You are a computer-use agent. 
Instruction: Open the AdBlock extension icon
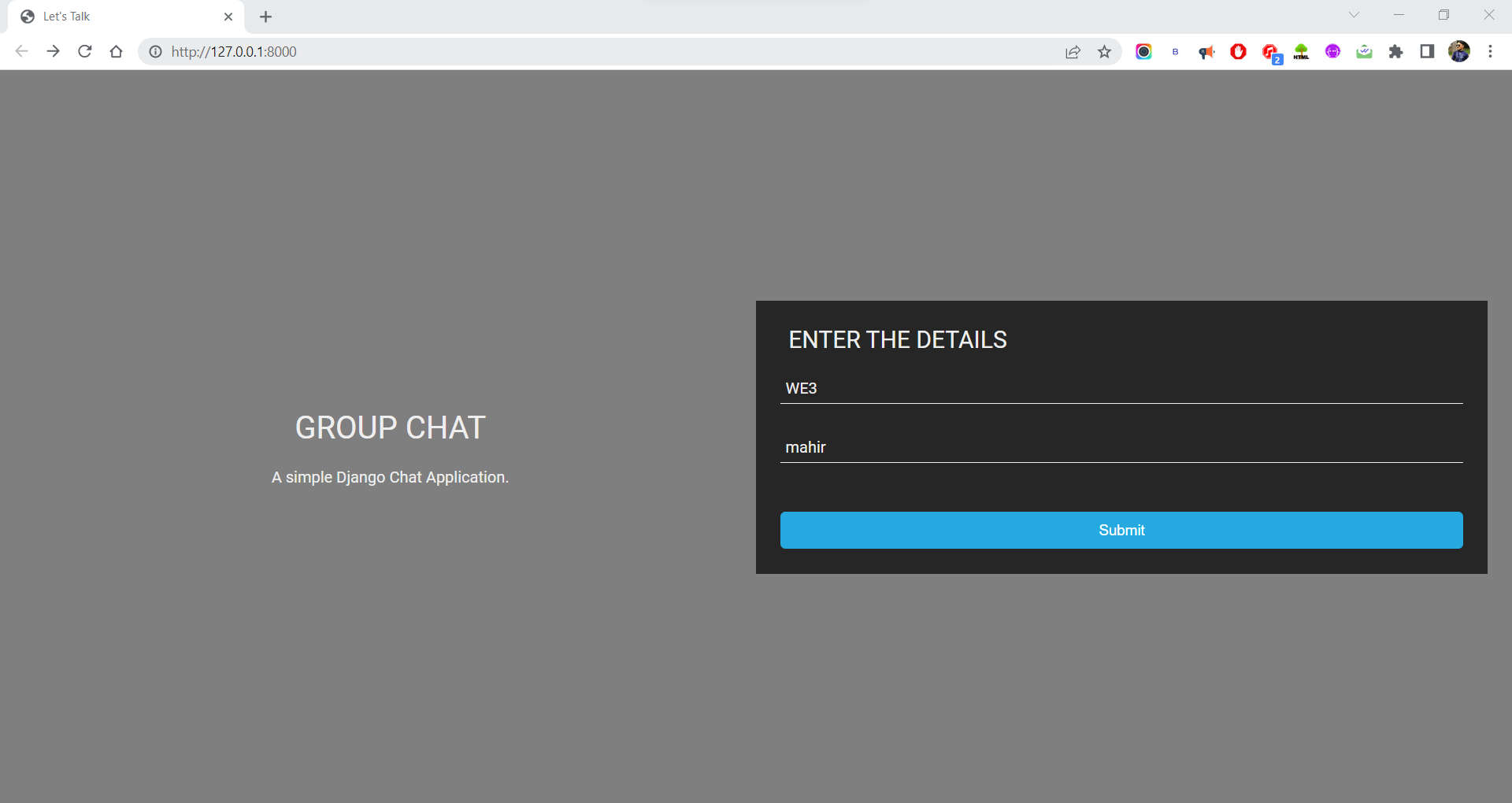tap(1238, 51)
